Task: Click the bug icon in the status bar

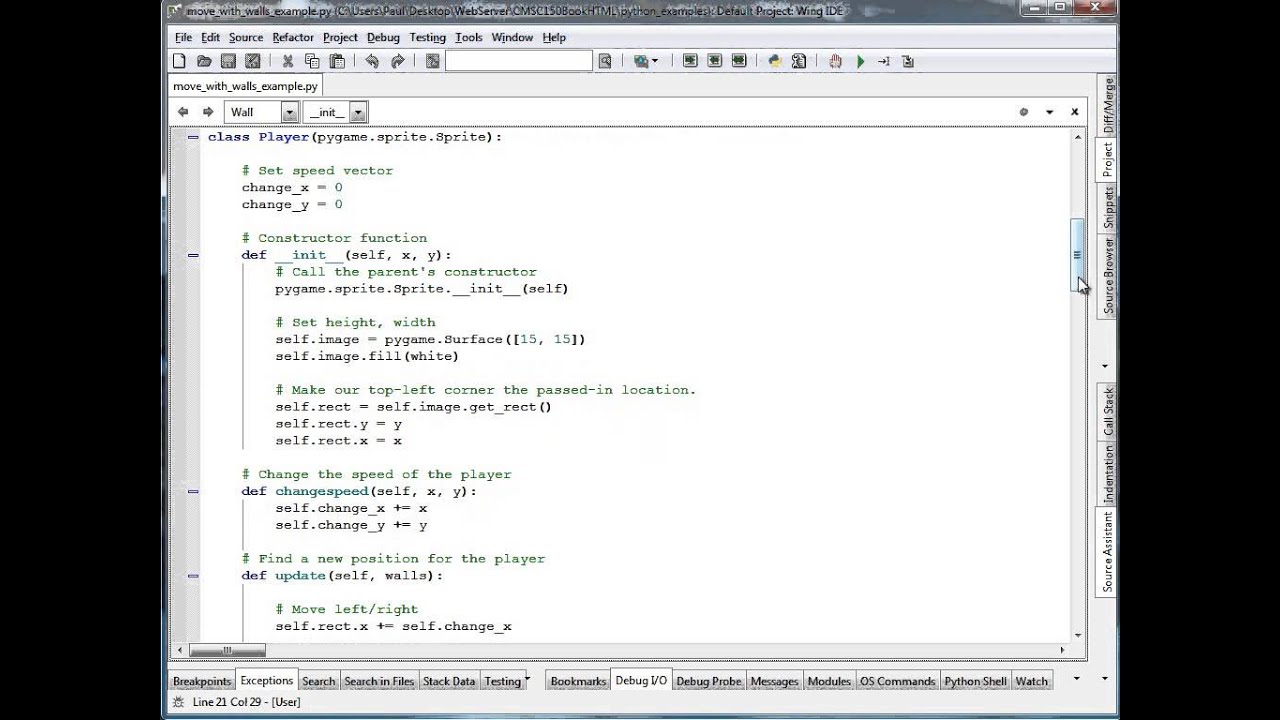Action: coord(177,702)
